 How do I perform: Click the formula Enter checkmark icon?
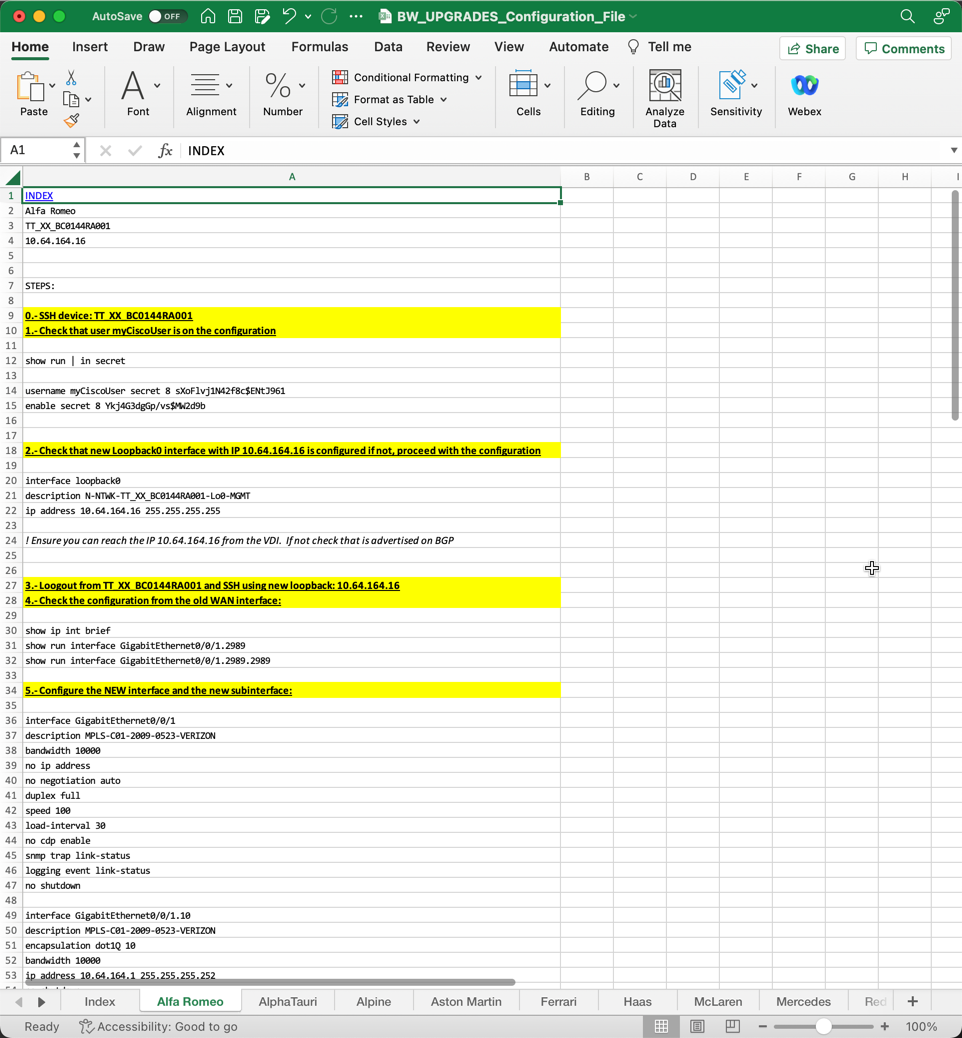pos(135,151)
